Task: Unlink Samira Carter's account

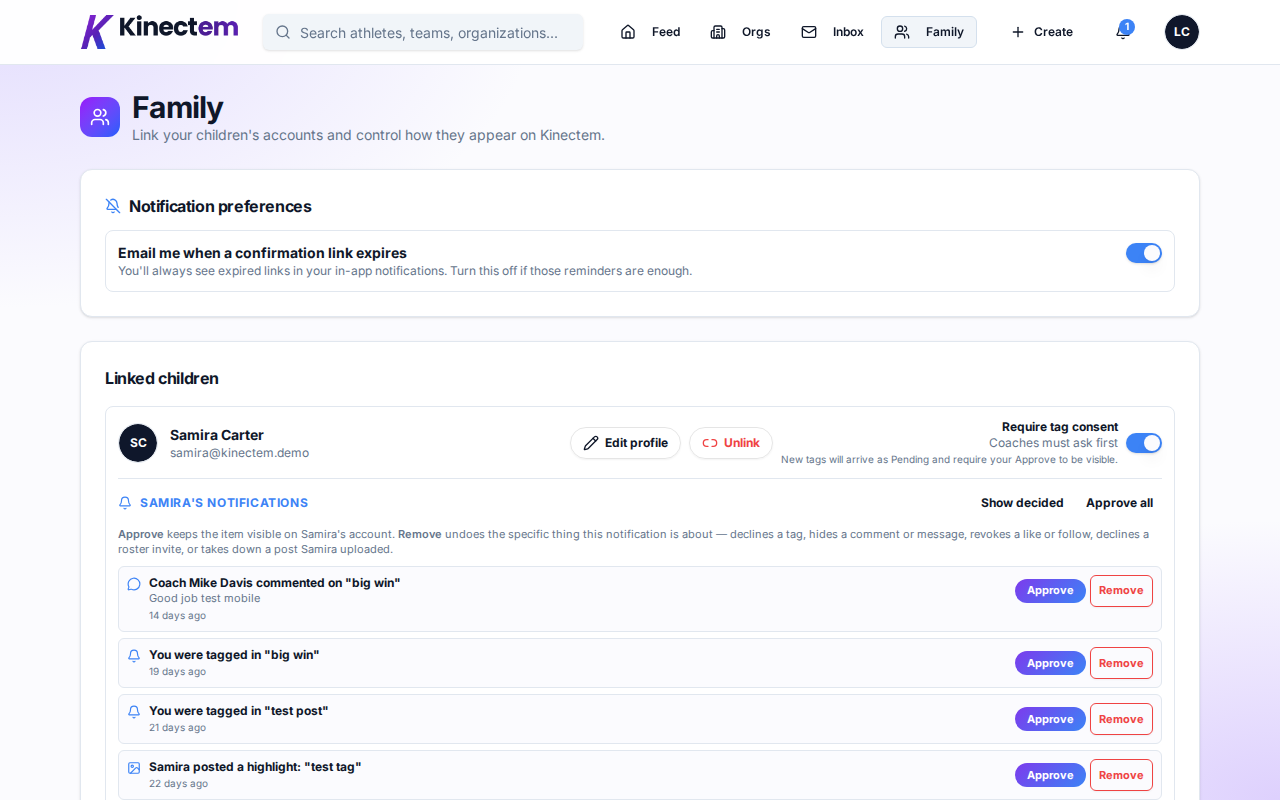Action: [x=731, y=443]
